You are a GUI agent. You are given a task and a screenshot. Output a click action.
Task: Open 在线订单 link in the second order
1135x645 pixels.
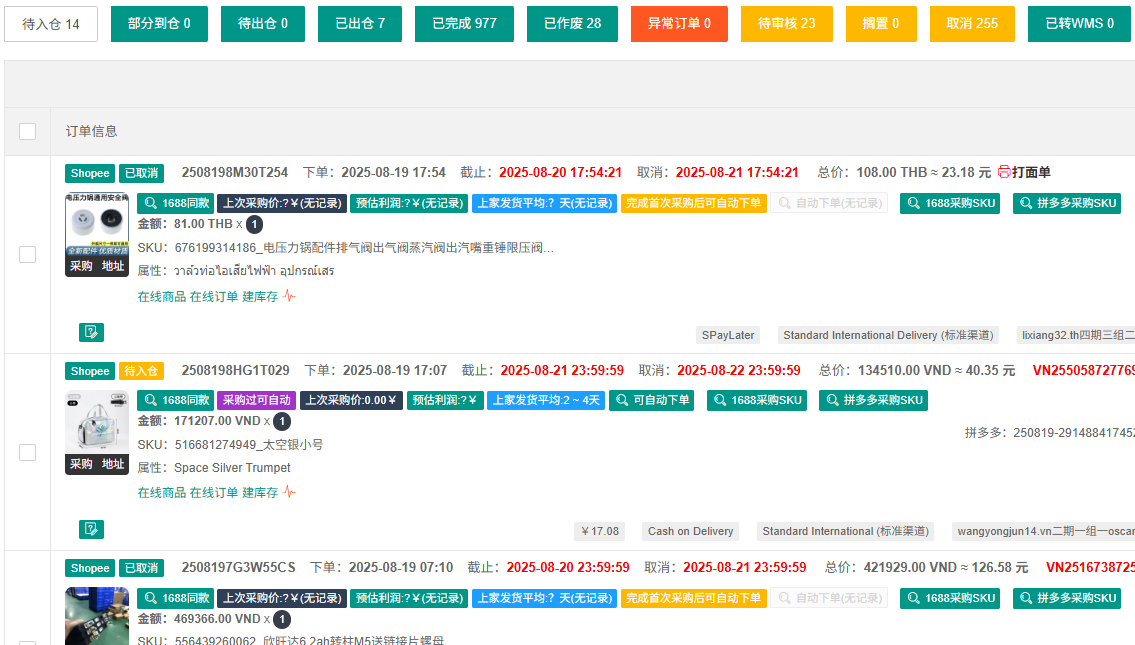pos(214,493)
